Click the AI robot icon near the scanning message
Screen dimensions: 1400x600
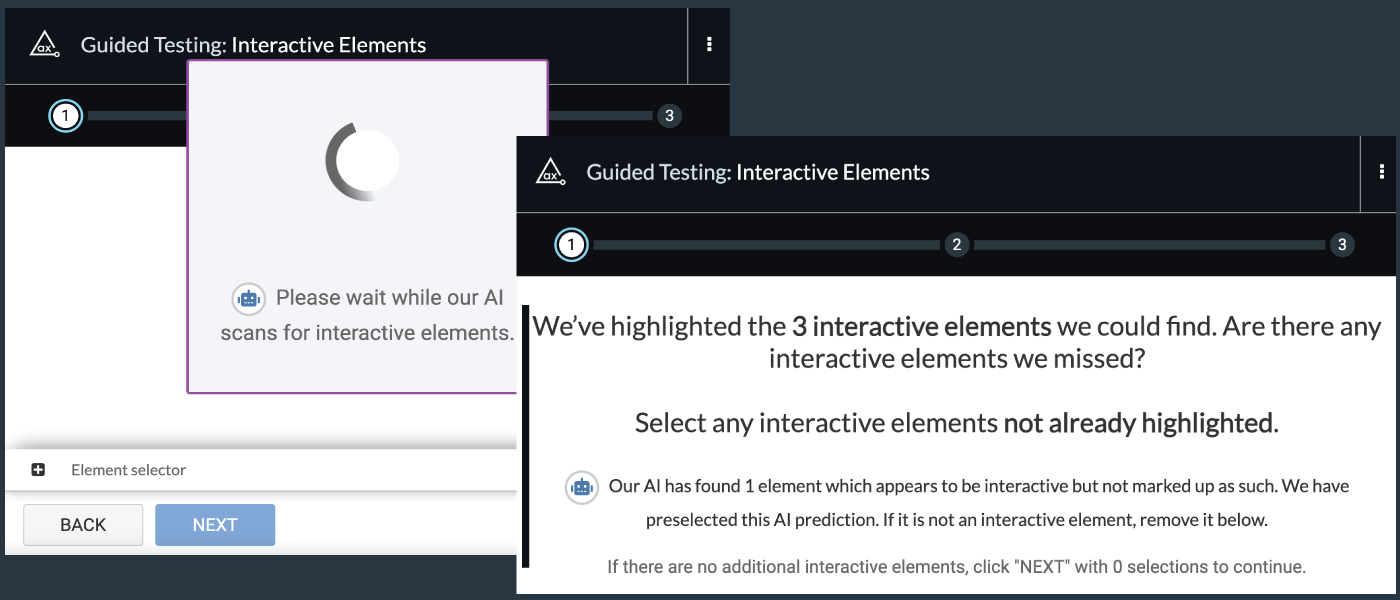click(x=248, y=297)
